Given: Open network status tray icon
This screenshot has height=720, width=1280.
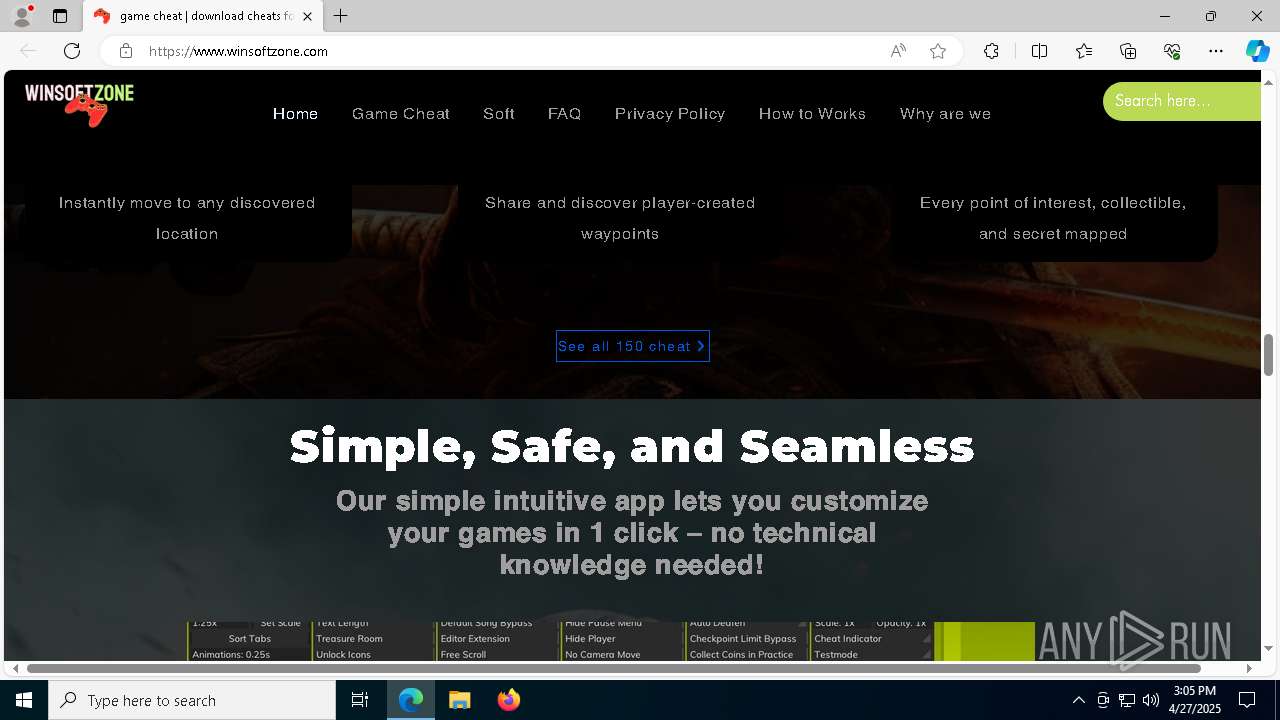Looking at the screenshot, I should 1127,700.
